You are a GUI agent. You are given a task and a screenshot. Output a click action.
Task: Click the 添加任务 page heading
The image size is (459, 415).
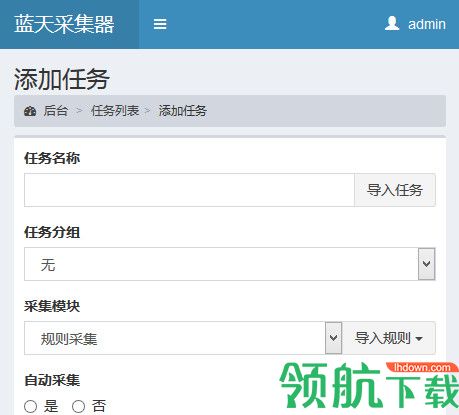click(x=62, y=79)
